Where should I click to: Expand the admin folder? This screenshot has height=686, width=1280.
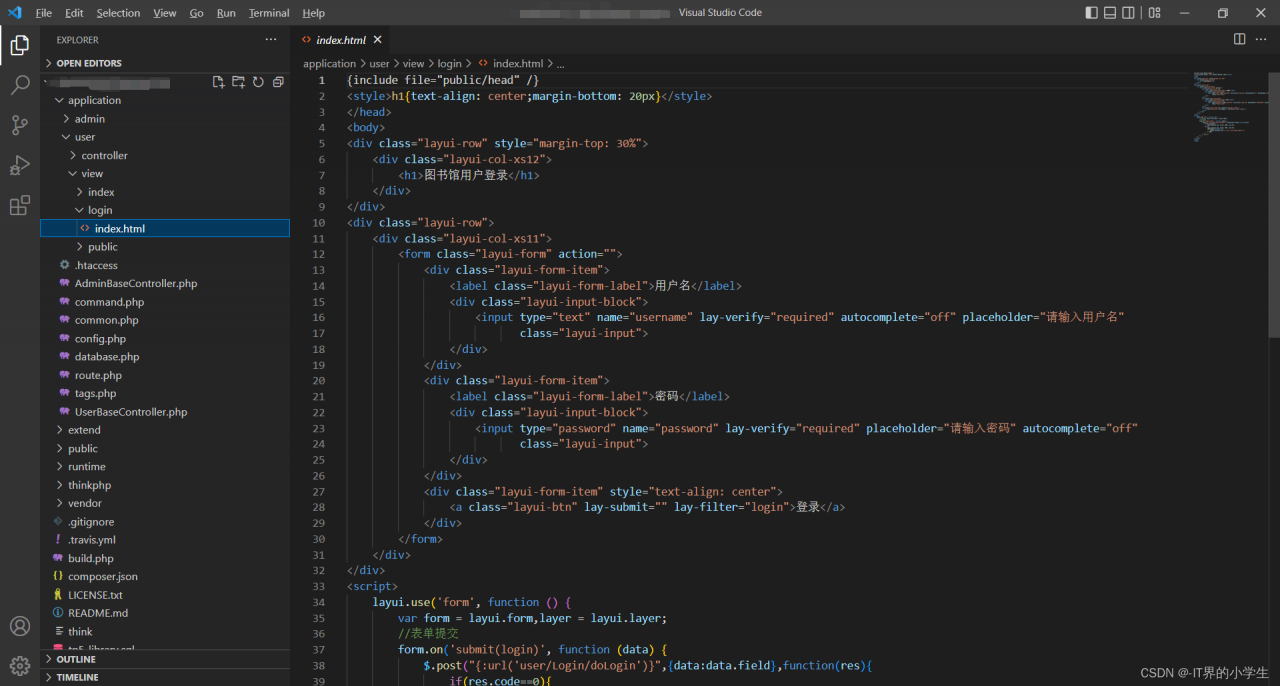pyautogui.click(x=89, y=119)
